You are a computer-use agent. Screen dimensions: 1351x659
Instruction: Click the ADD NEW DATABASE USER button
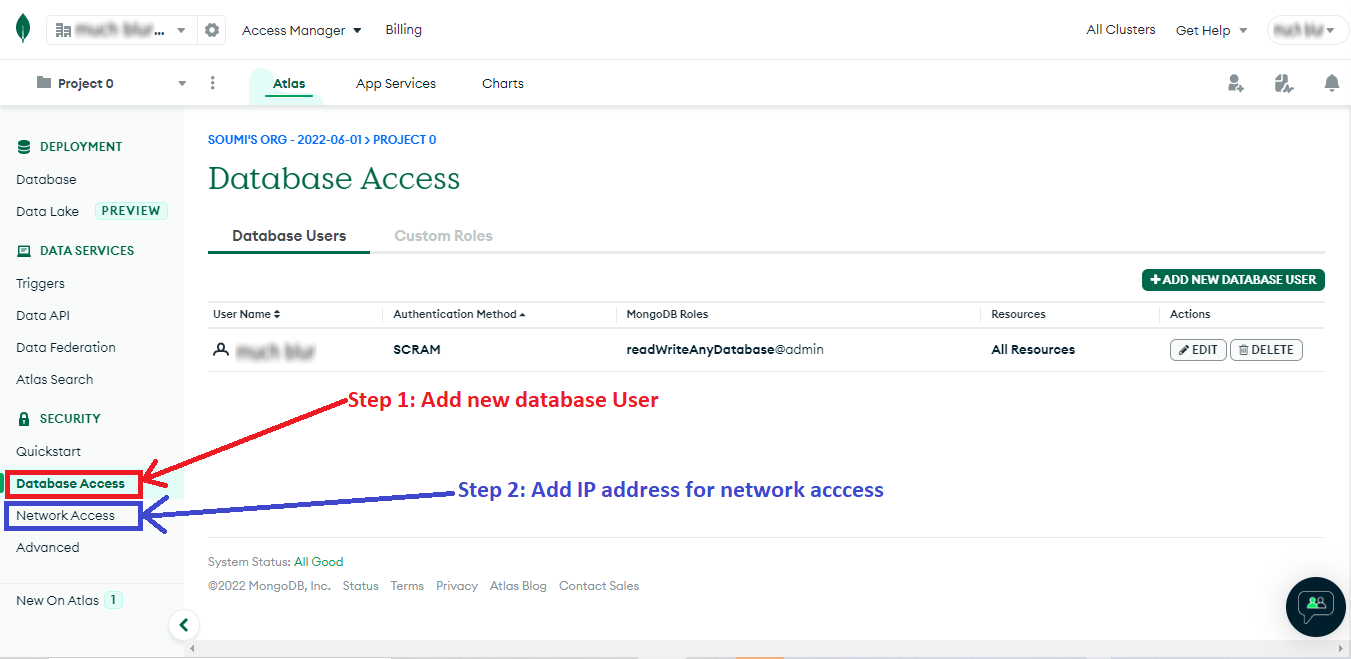(1233, 280)
